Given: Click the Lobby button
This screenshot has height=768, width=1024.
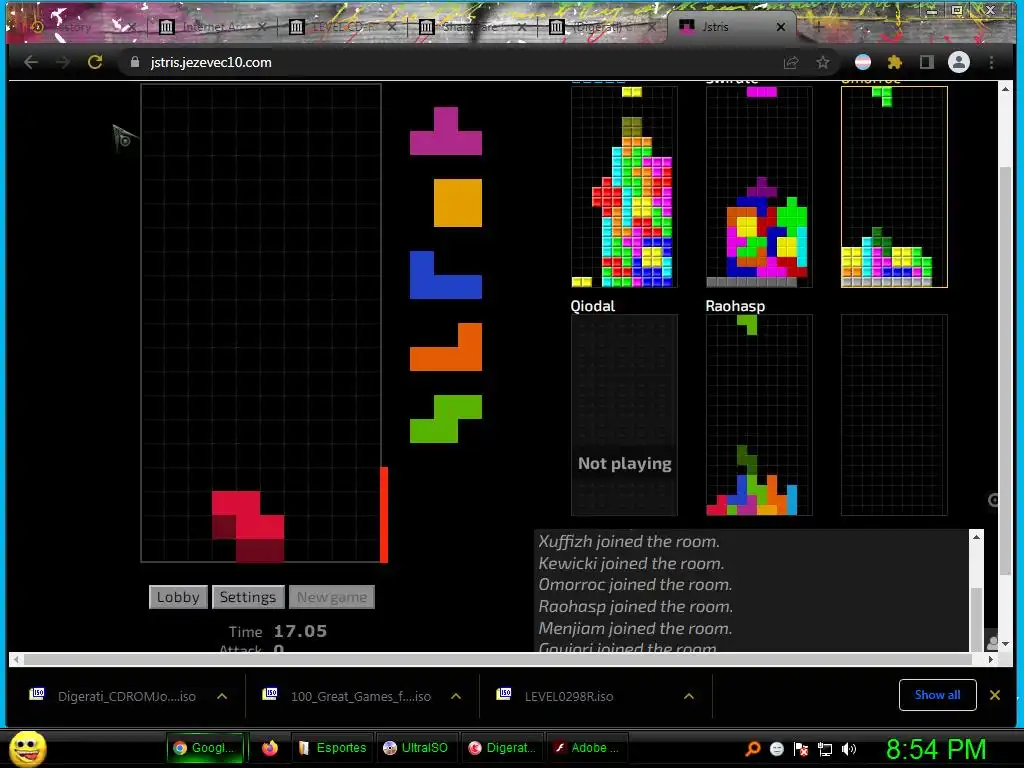Looking at the screenshot, I should pos(178,597).
